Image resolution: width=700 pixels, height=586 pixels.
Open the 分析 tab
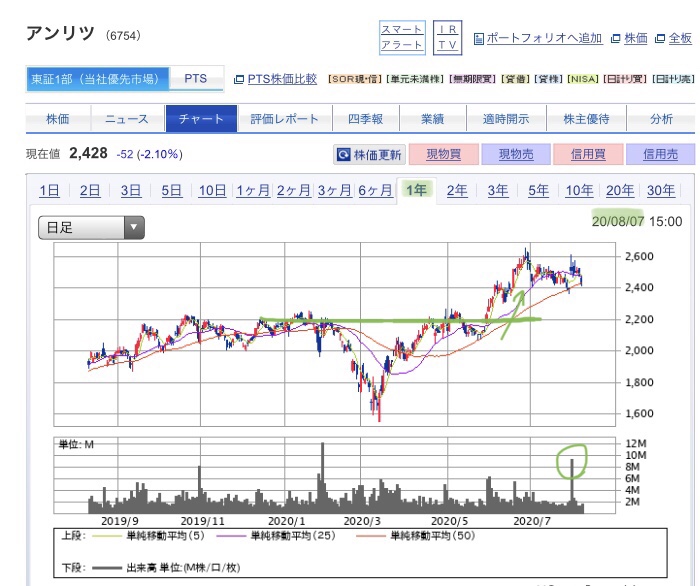tap(661, 119)
